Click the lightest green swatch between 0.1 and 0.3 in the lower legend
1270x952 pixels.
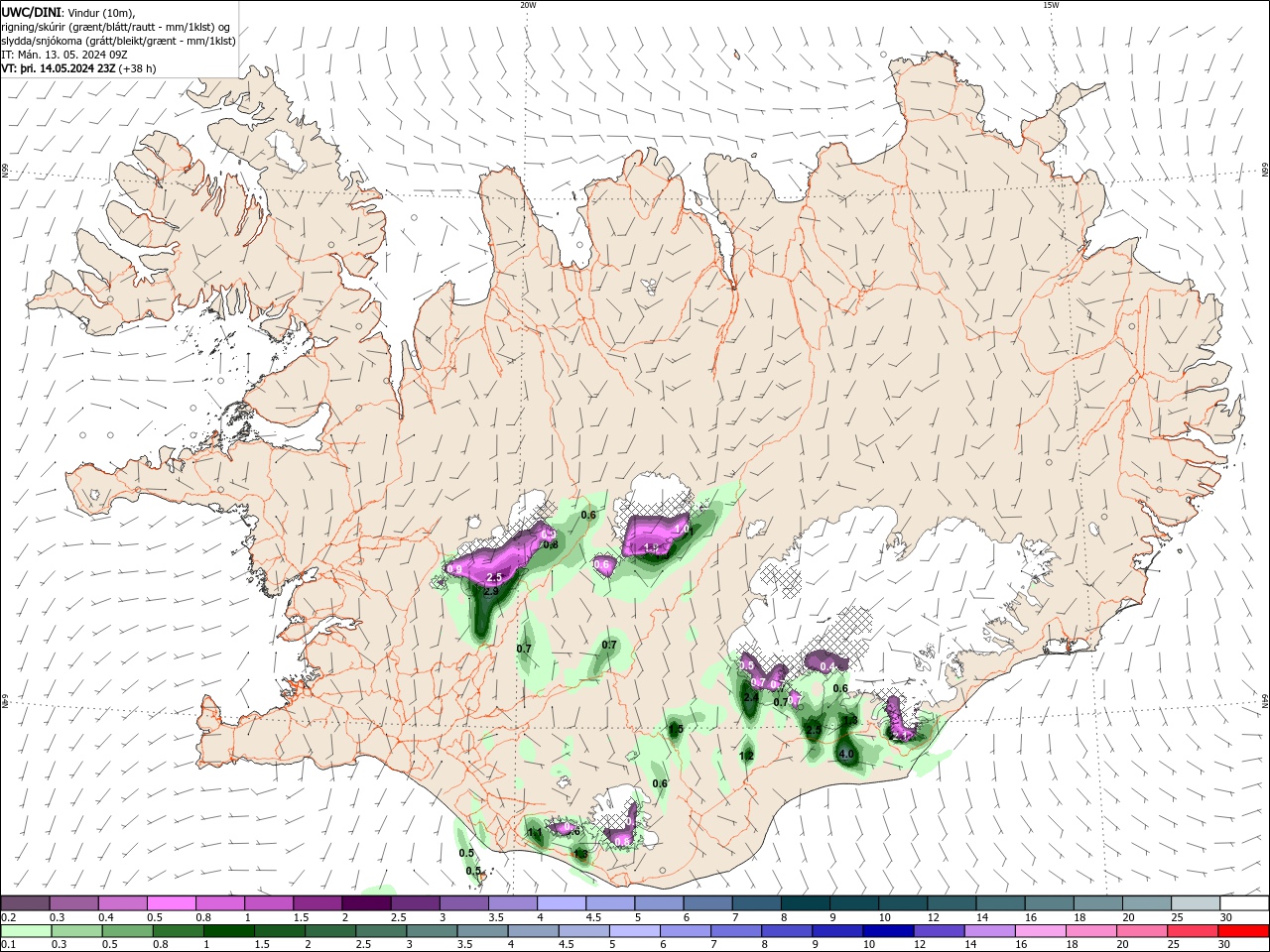(x=25, y=931)
